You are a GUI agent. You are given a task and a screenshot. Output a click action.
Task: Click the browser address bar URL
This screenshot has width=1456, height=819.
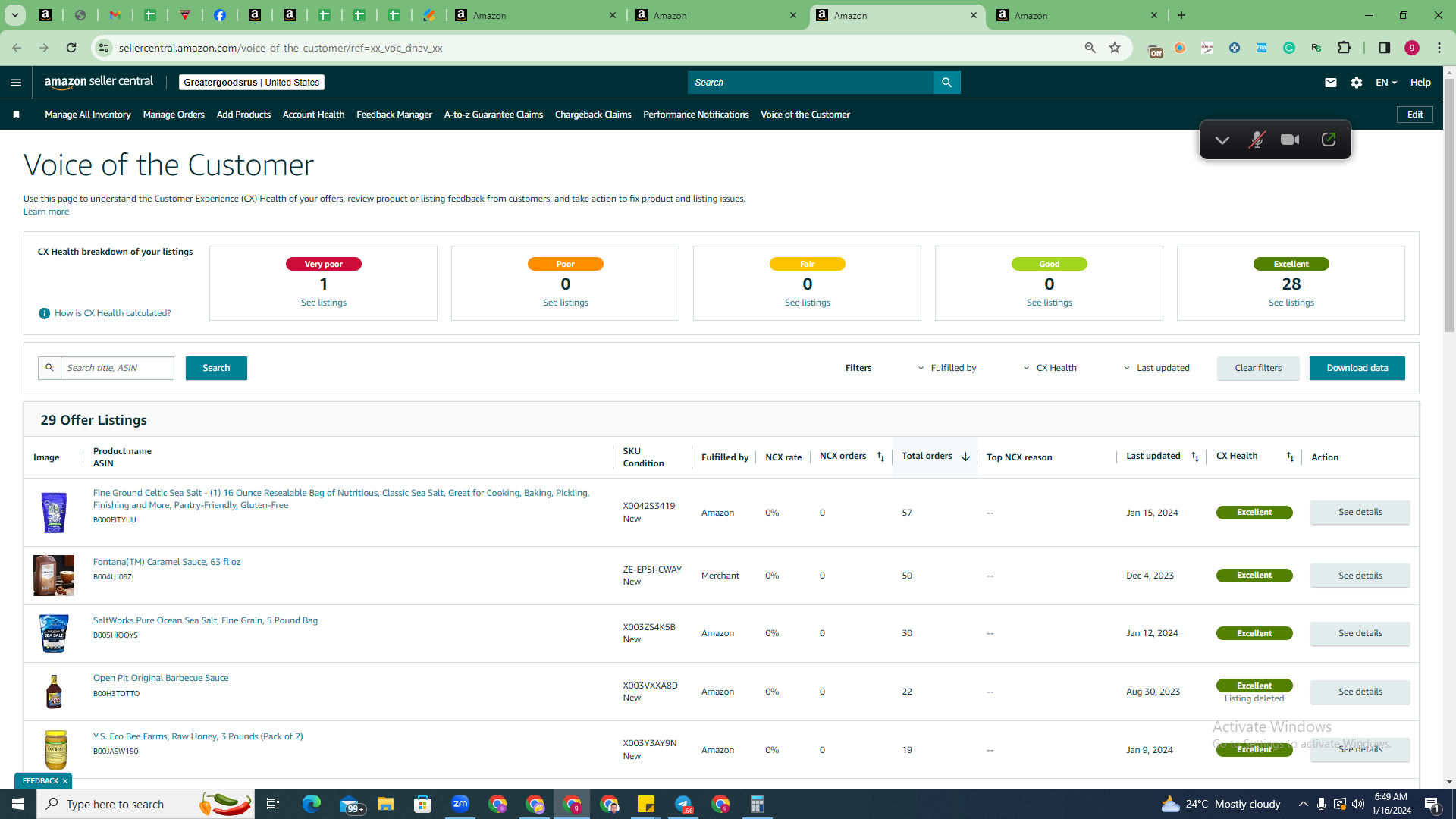pyautogui.click(x=281, y=48)
